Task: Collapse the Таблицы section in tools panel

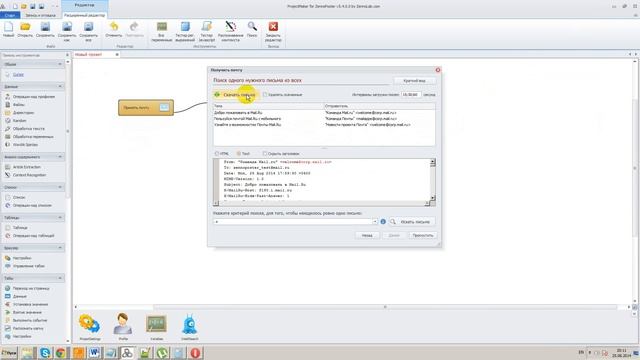Action: [60, 218]
